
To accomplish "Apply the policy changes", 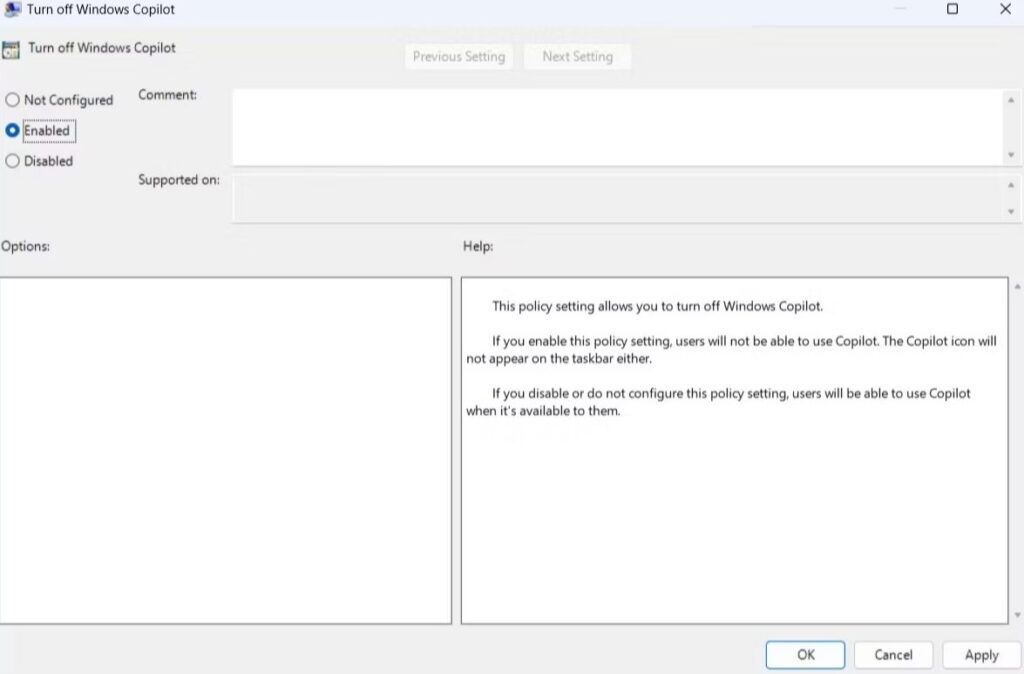I will [981, 655].
